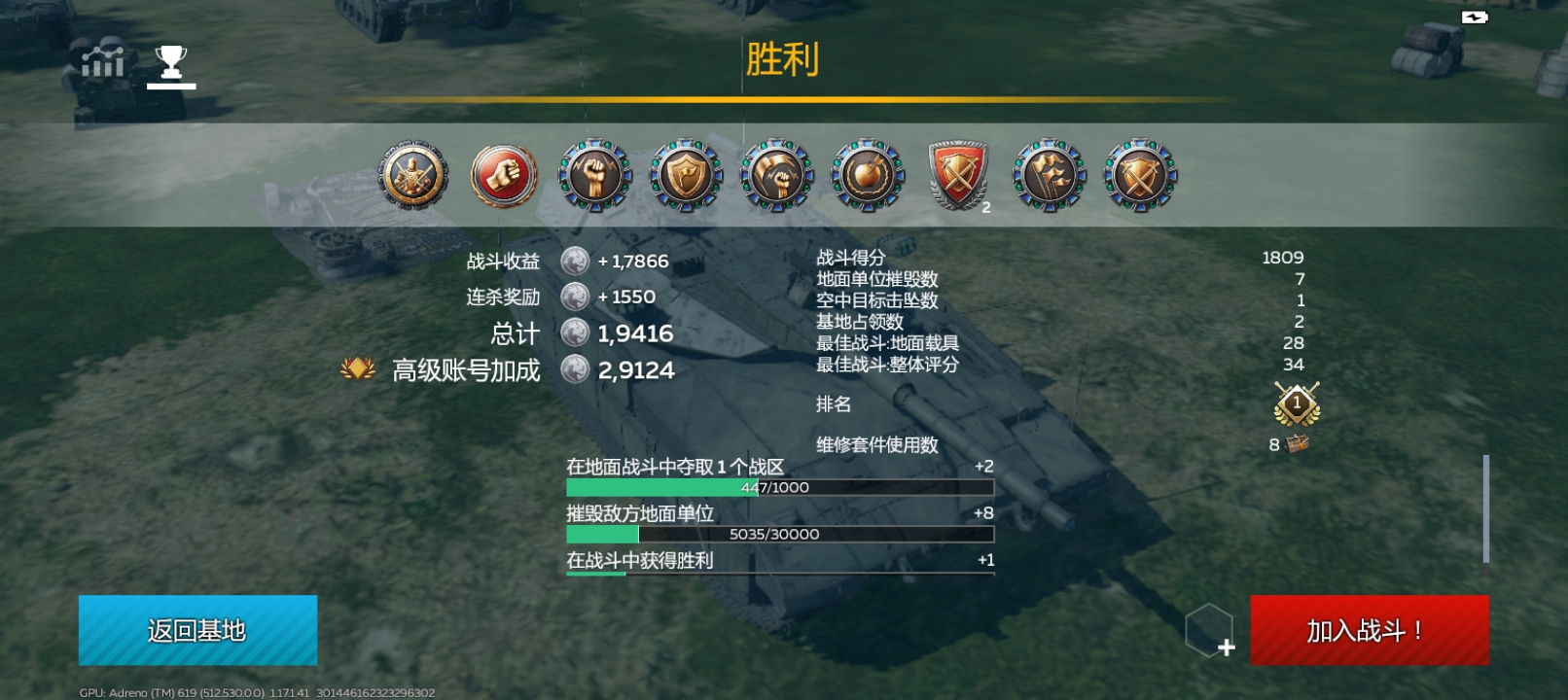Click the 447/1000 zone capture progress bar
Viewport: 1568px width, 700px height.
(780, 487)
